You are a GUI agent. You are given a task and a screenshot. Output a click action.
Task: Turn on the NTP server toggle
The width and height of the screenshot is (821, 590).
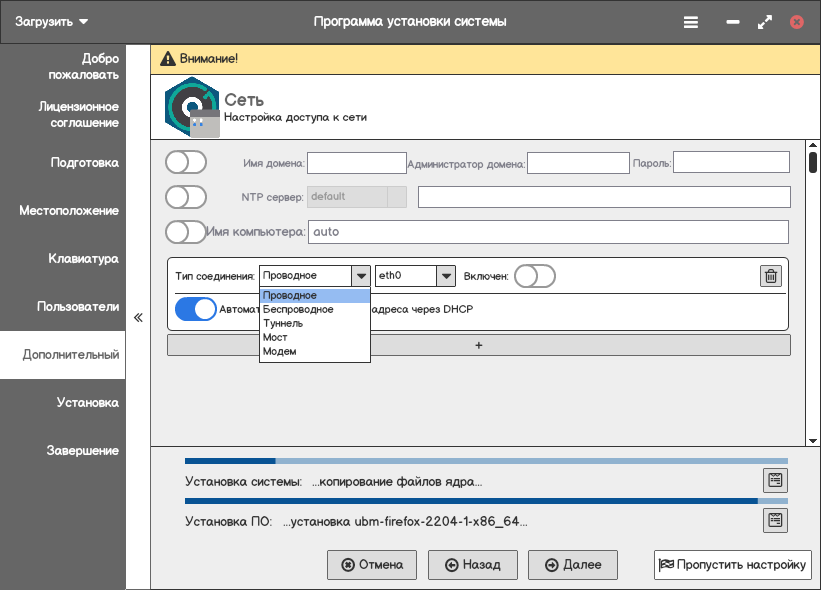coord(186,196)
